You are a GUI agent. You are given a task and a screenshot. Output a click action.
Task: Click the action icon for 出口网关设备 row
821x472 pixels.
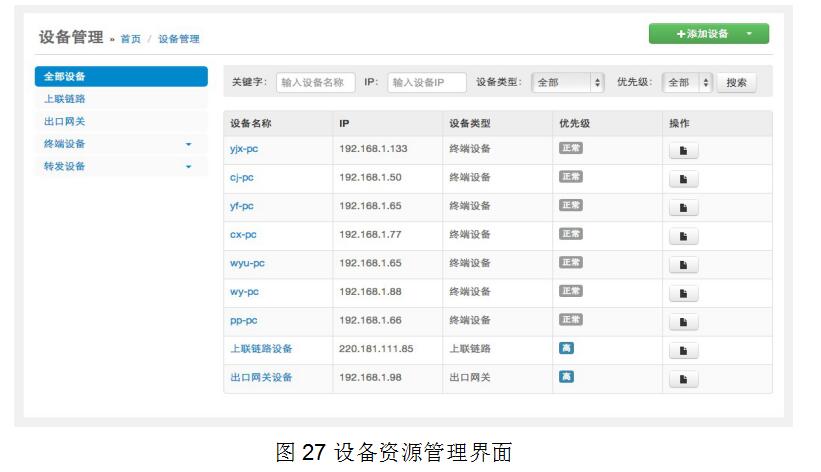[x=683, y=379]
